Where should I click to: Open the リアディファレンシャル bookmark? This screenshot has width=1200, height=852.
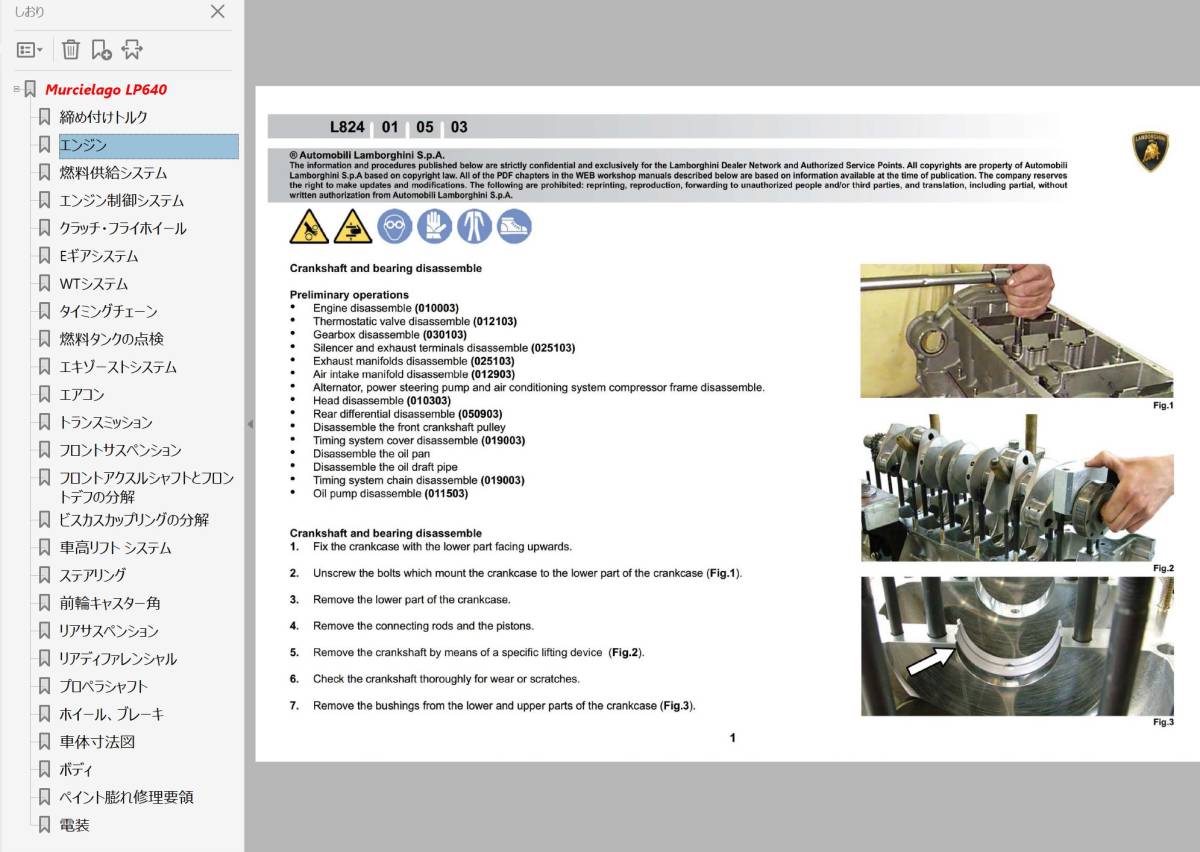click(x=118, y=658)
